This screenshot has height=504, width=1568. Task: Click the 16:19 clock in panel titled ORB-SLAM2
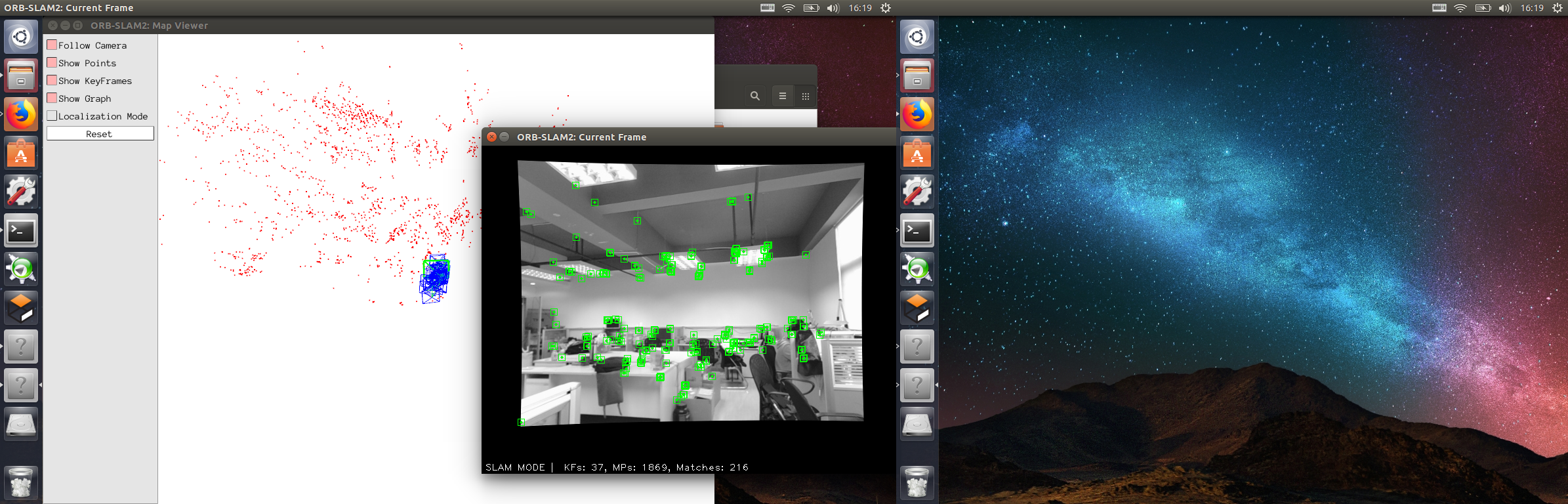click(860, 8)
